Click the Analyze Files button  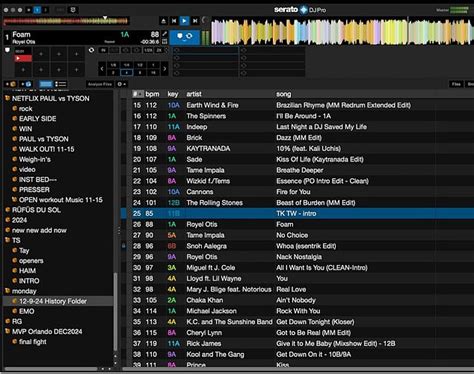click(x=100, y=84)
